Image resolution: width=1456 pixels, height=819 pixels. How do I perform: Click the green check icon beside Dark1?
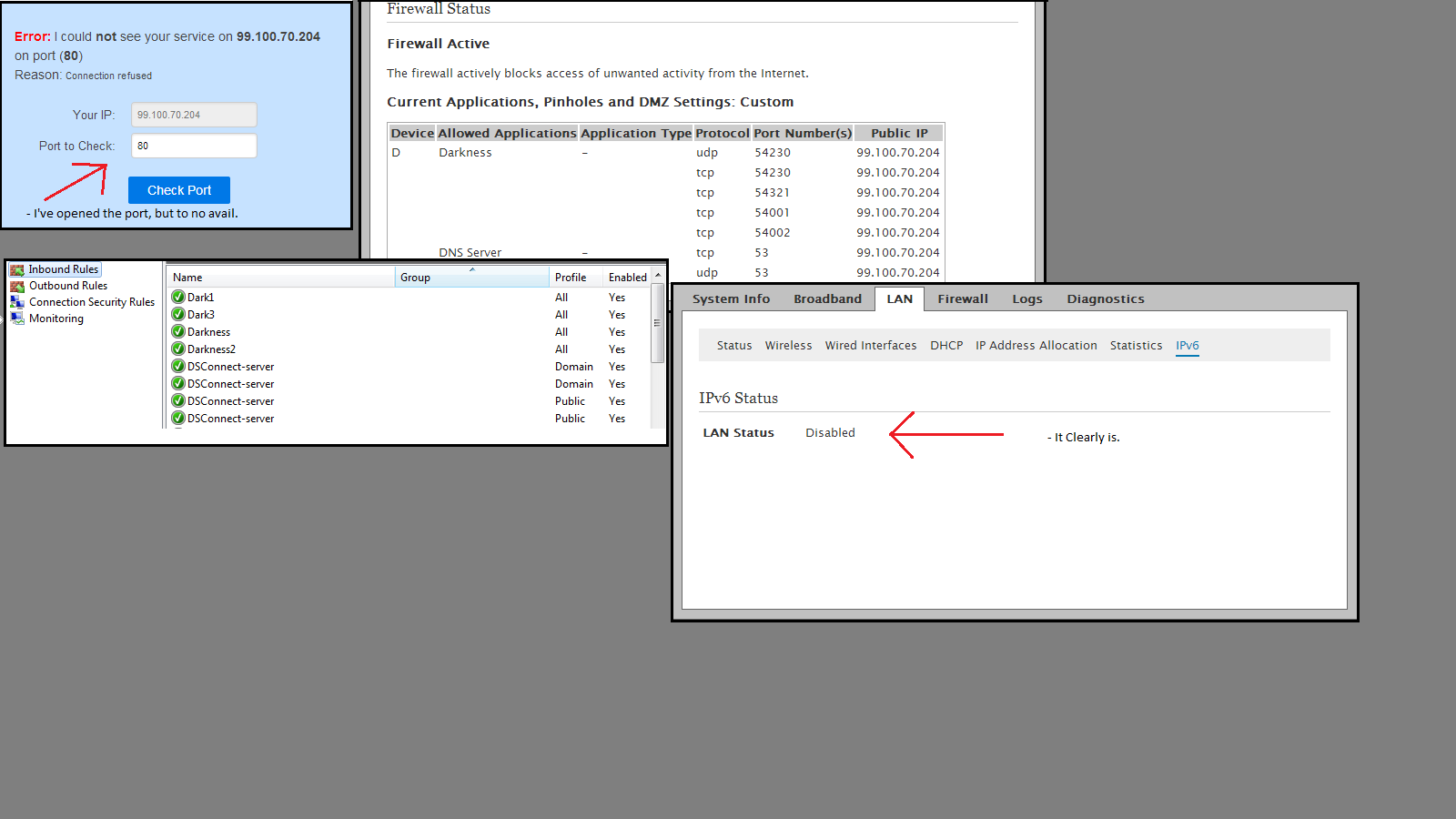pos(178,298)
